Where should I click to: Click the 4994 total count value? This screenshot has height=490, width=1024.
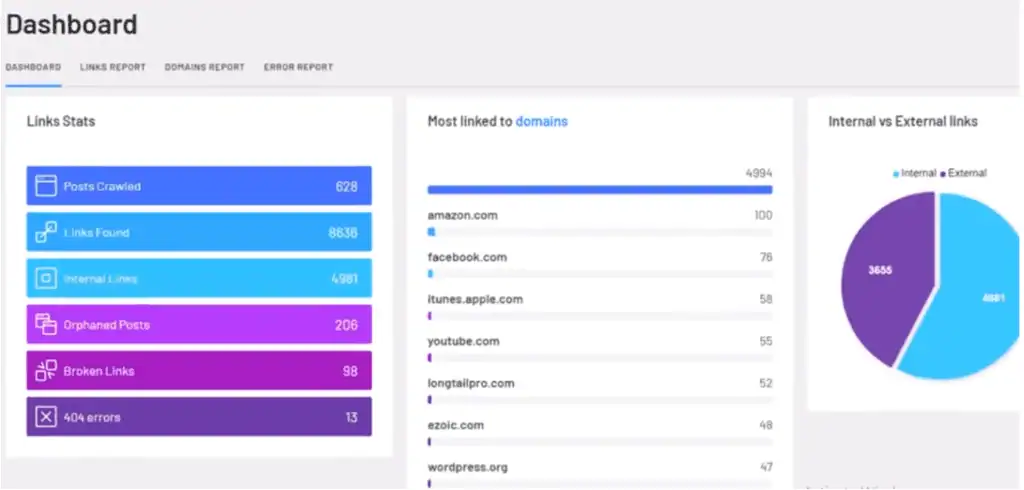(759, 173)
